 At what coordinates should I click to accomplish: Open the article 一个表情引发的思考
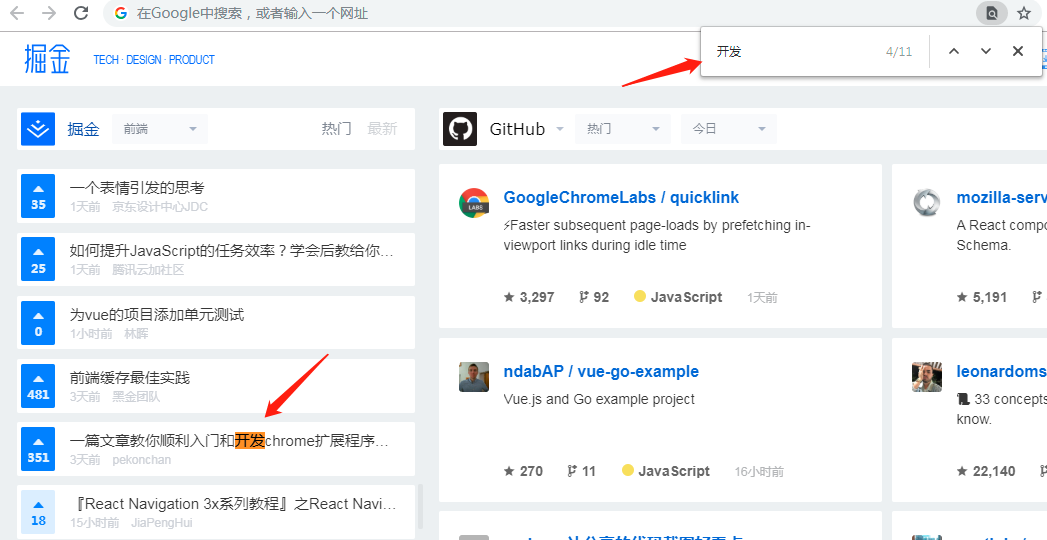(x=137, y=188)
